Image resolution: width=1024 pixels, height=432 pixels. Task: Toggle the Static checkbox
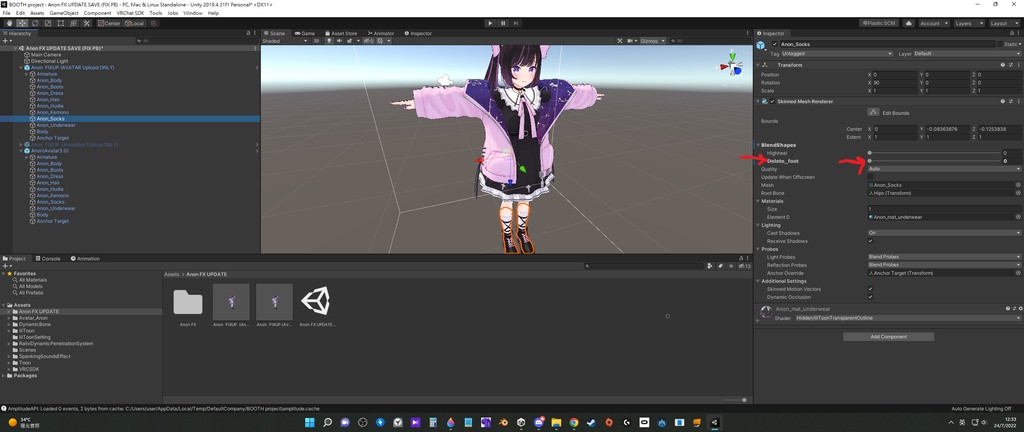coord(999,44)
